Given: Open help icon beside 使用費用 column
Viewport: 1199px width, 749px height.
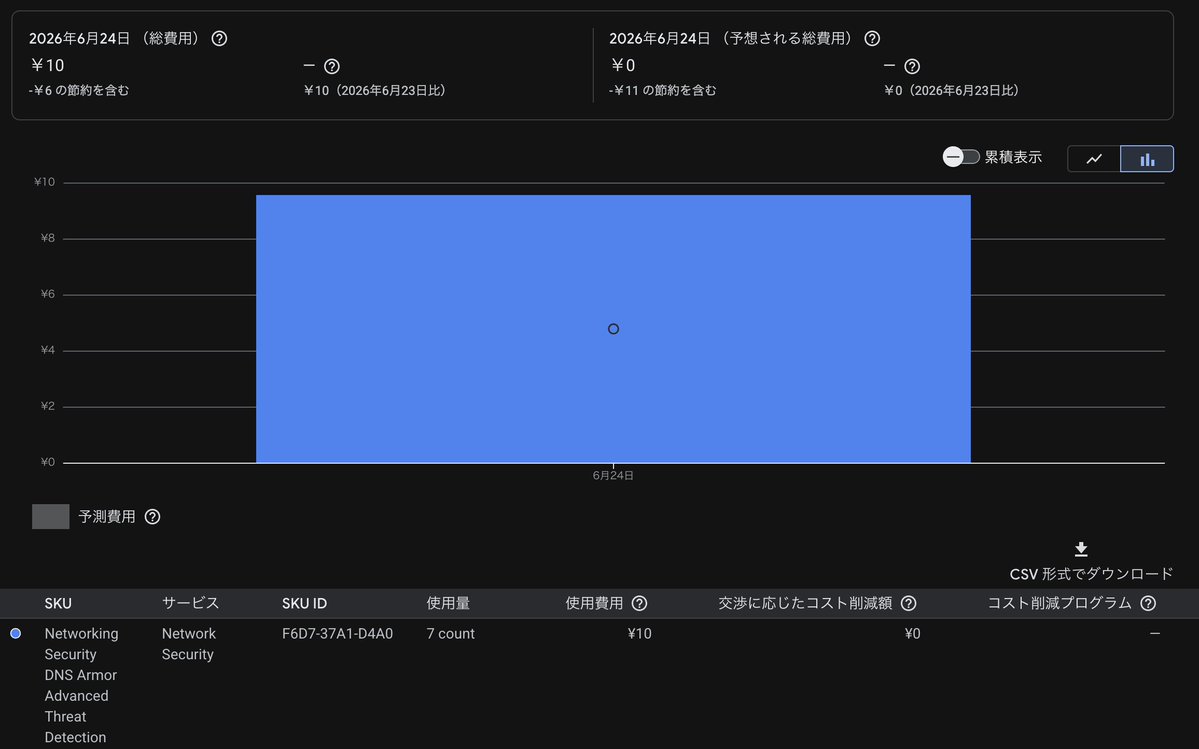Looking at the screenshot, I should pos(639,603).
